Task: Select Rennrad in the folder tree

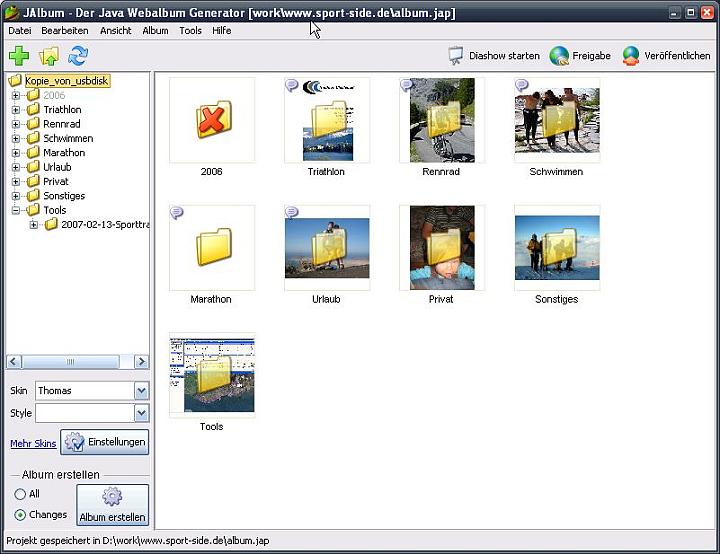Action: pos(62,124)
